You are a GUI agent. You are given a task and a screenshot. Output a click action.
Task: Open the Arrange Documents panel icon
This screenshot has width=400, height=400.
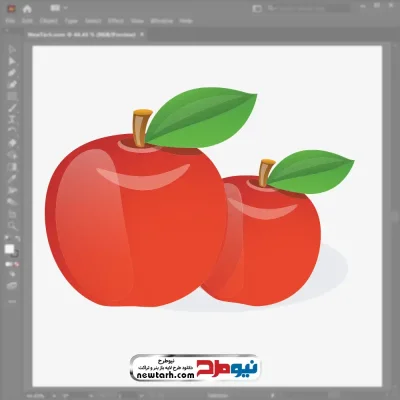[257, 8]
